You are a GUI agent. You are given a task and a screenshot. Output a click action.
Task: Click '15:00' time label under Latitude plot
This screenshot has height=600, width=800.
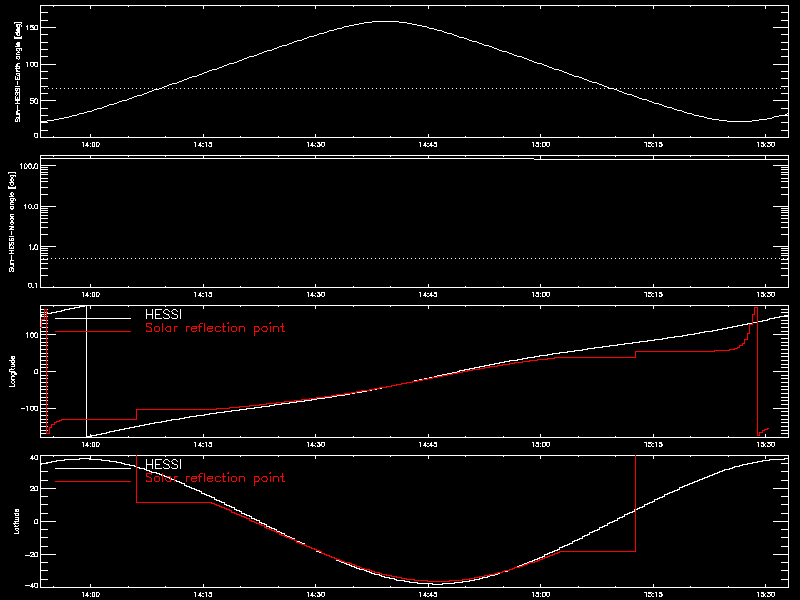[541, 595]
